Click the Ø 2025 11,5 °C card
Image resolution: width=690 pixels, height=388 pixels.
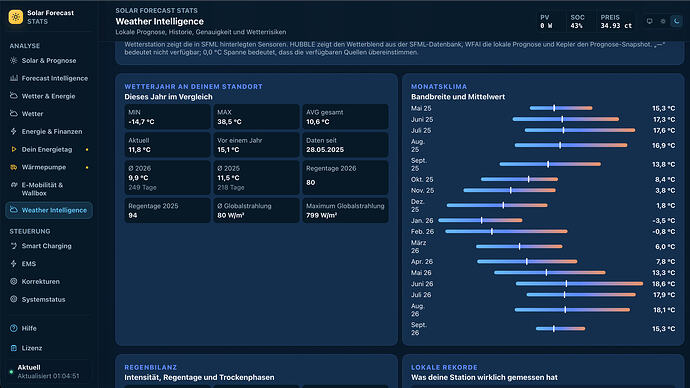(x=256, y=177)
